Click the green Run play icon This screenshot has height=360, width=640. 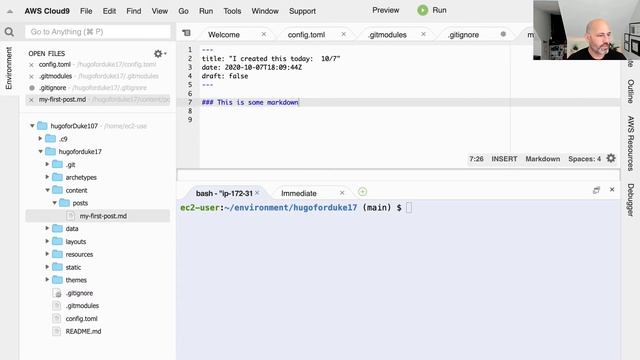[x=422, y=11]
